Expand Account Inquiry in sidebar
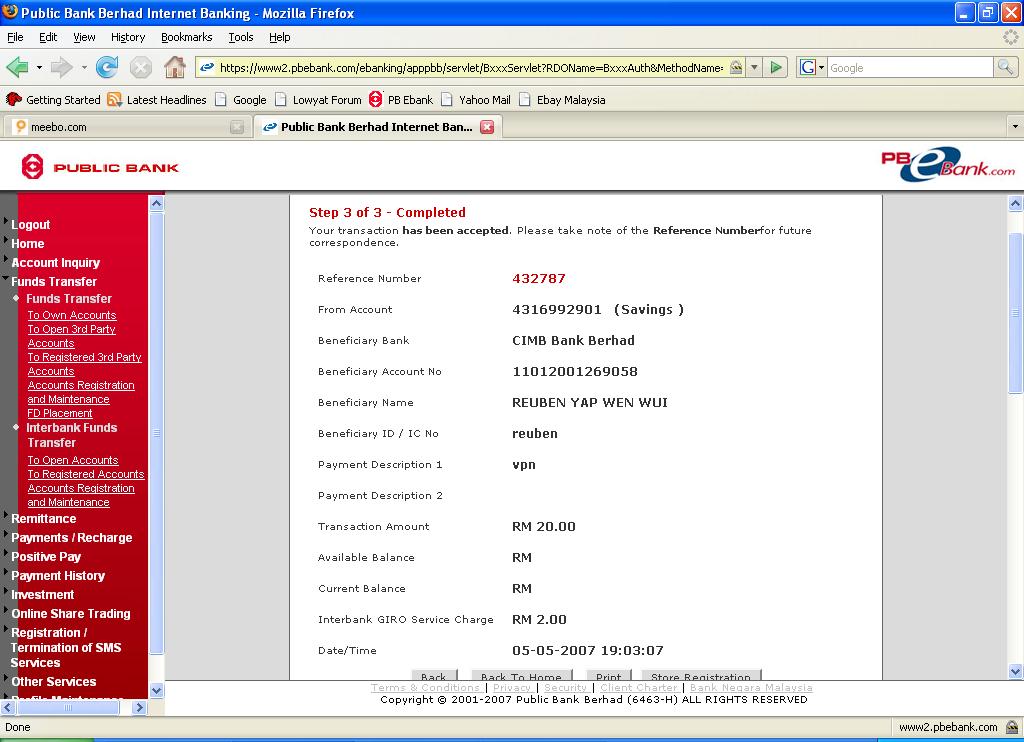This screenshot has height=742, width=1024. [x=56, y=263]
